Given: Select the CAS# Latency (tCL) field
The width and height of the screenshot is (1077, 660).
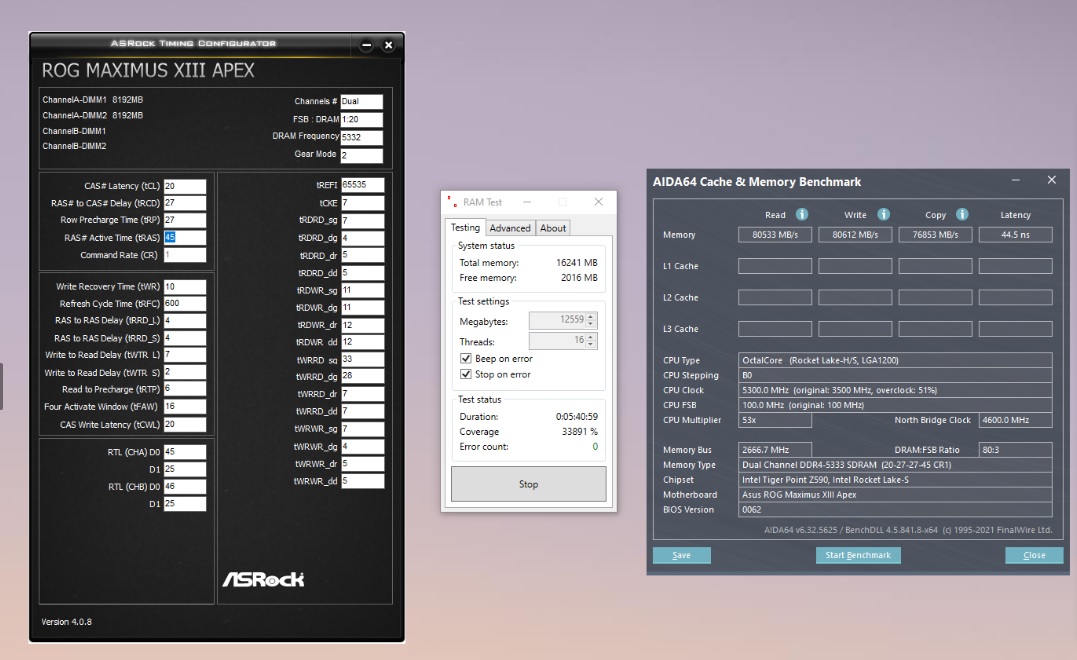Looking at the screenshot, I should click(185, 186).
